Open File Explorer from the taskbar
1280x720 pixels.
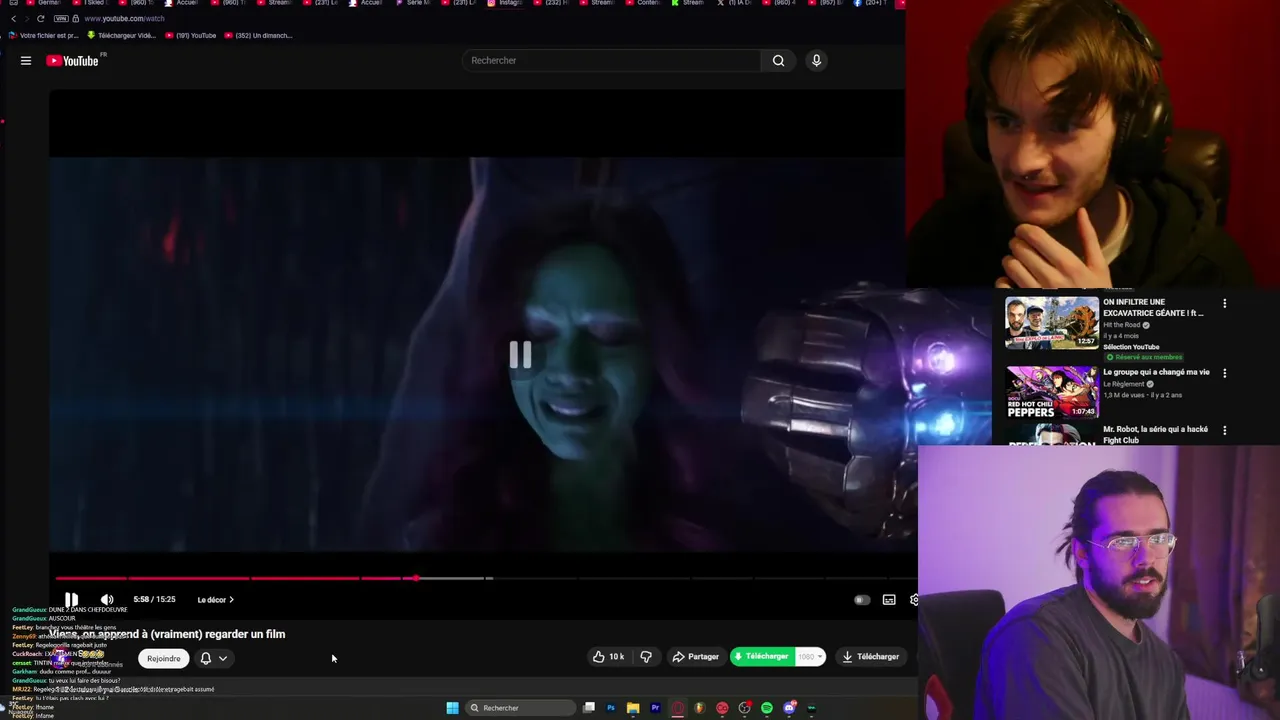point(633,708)
